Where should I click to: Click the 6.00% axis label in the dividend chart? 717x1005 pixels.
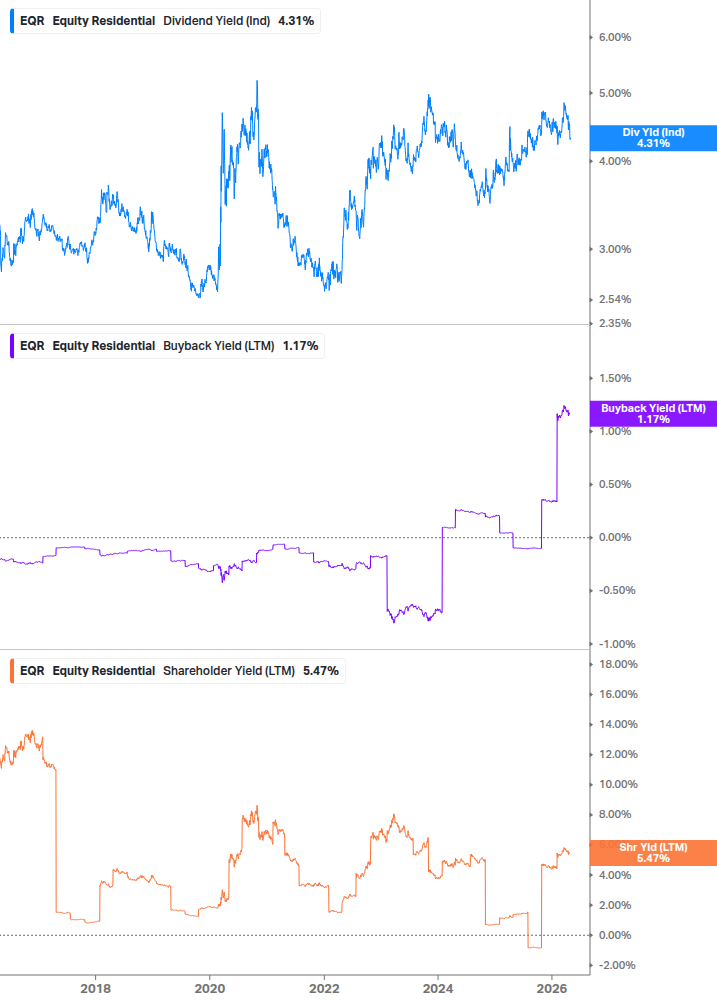point(615,38)
